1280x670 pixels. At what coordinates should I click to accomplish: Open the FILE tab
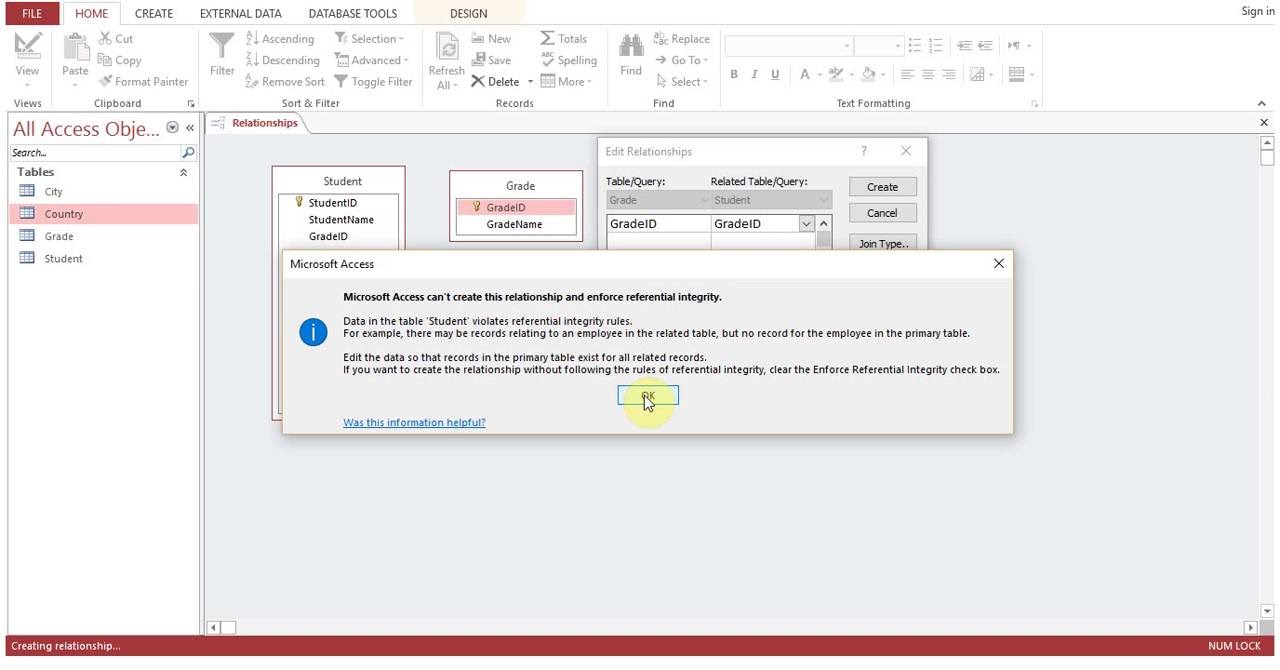(x=32, y=13)
